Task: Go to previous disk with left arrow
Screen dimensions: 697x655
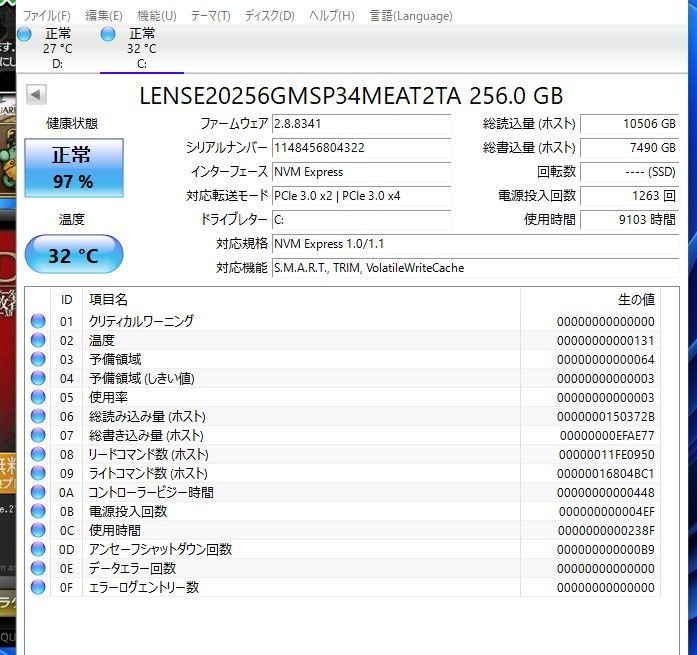Action: pos(36,95)
